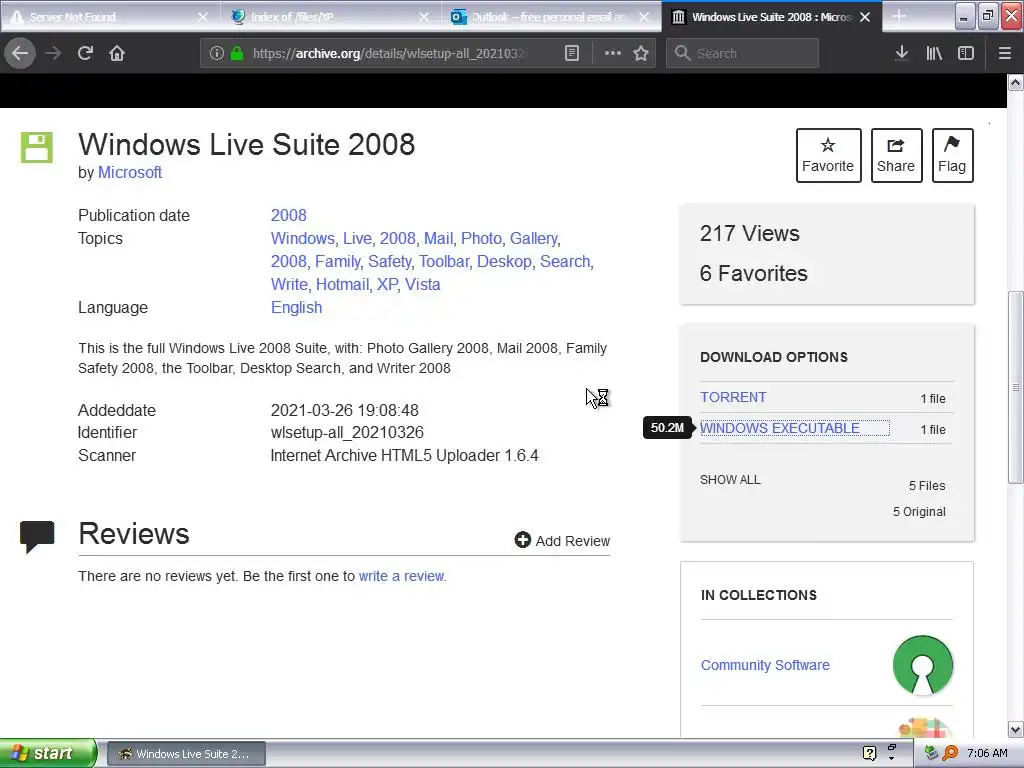The width and height of the screenshot is (1024, 768).
Task: Click the green secure padlock icon
Action: [x=237, y=53]
